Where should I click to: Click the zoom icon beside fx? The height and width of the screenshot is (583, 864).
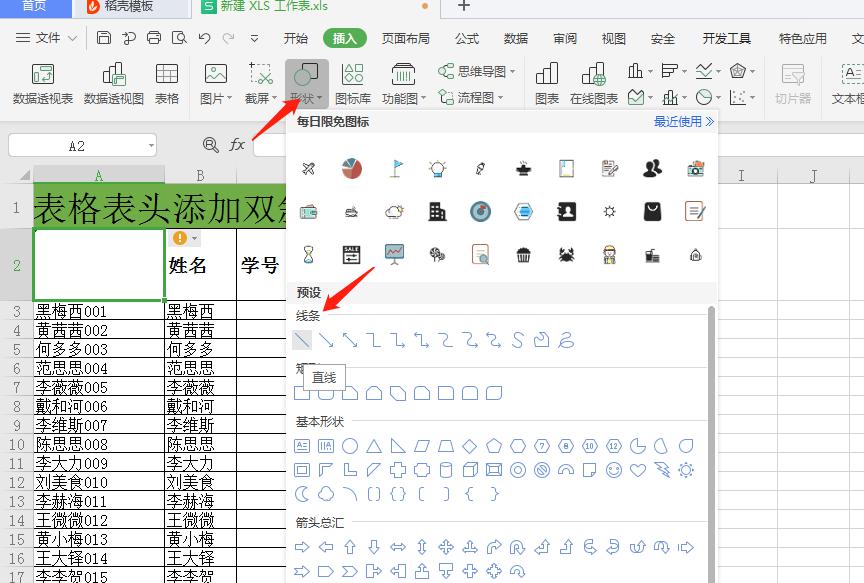(210, 145)
